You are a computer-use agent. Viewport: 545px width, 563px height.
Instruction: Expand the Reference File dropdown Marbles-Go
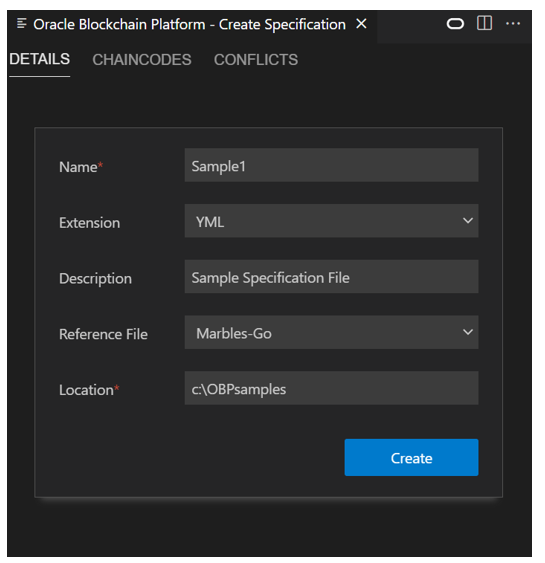click(x=331, y=332)
